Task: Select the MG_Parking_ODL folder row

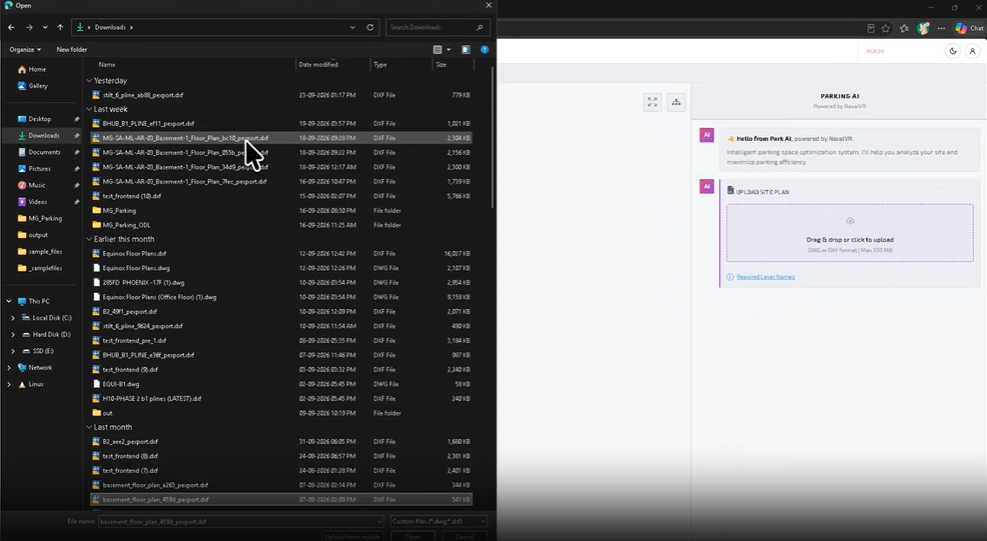Action: [x=281, y=225]
